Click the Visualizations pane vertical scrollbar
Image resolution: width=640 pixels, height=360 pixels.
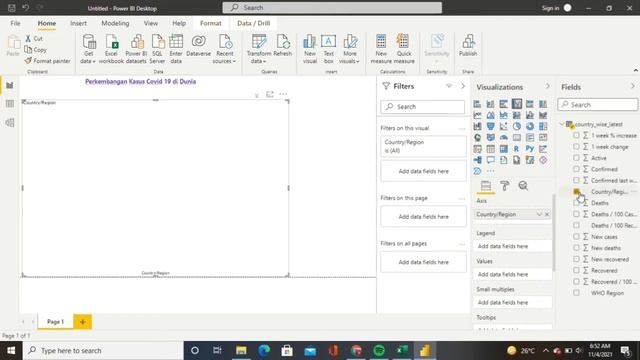pos(554,233)
